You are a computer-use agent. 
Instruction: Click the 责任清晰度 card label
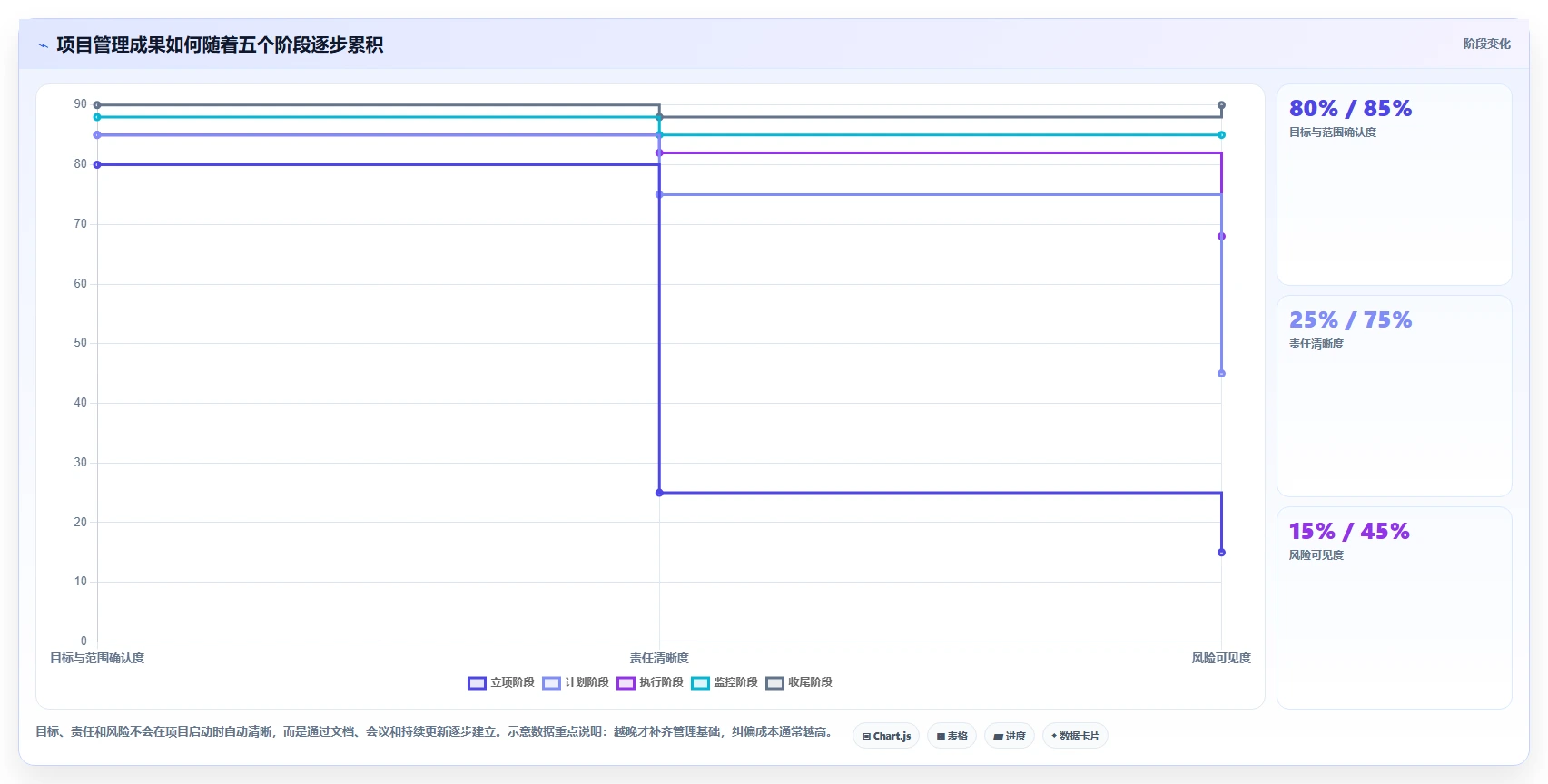point(1316,344)
